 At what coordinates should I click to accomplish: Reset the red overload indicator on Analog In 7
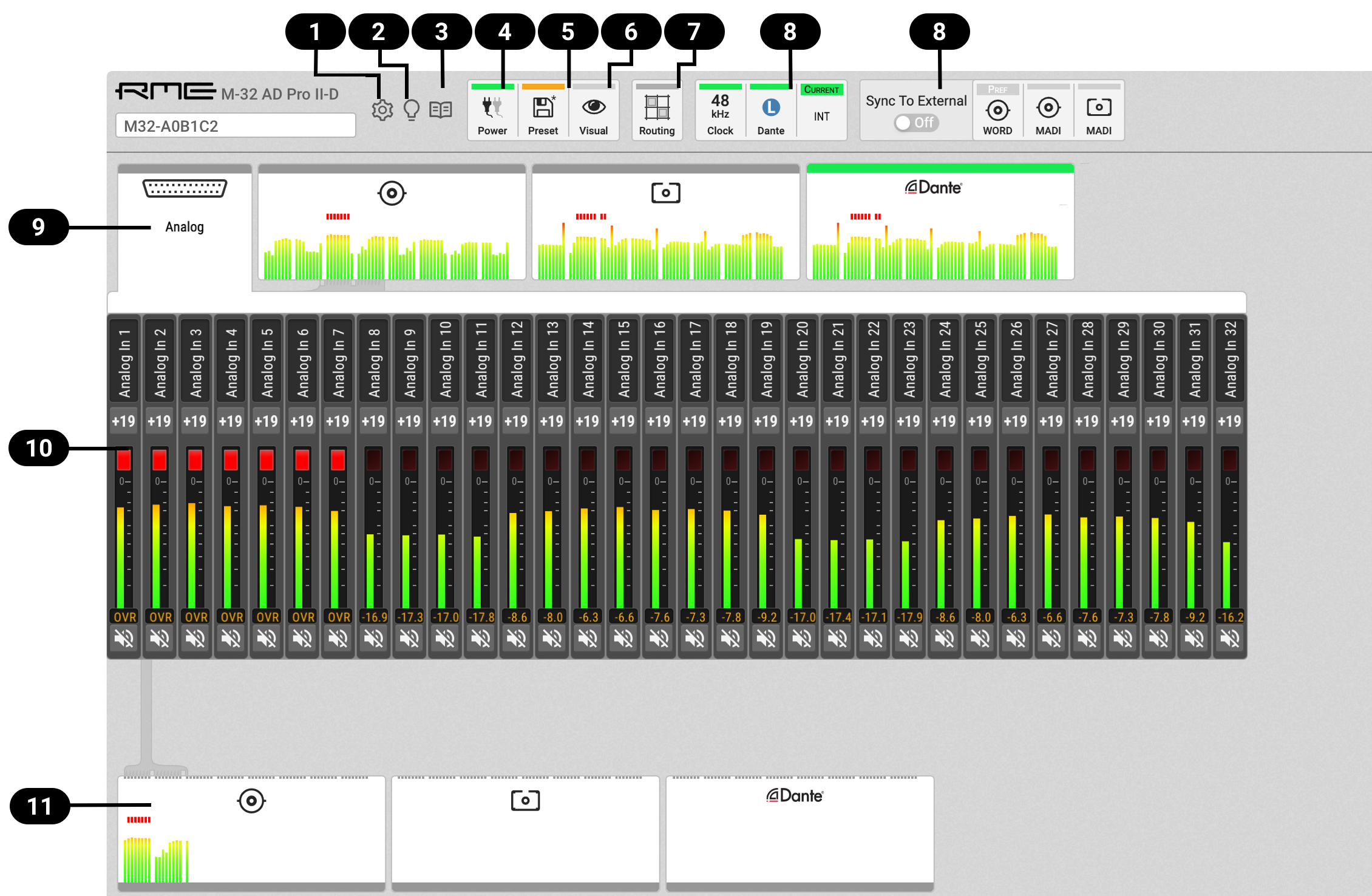tap(338, 460)
